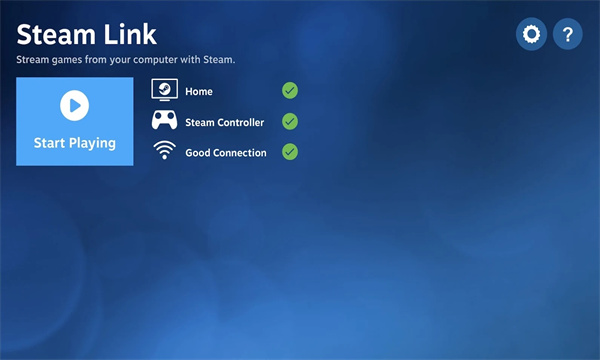Click the Steam Link heading
The height and width of the screenshot is (360, 600).
86,34
